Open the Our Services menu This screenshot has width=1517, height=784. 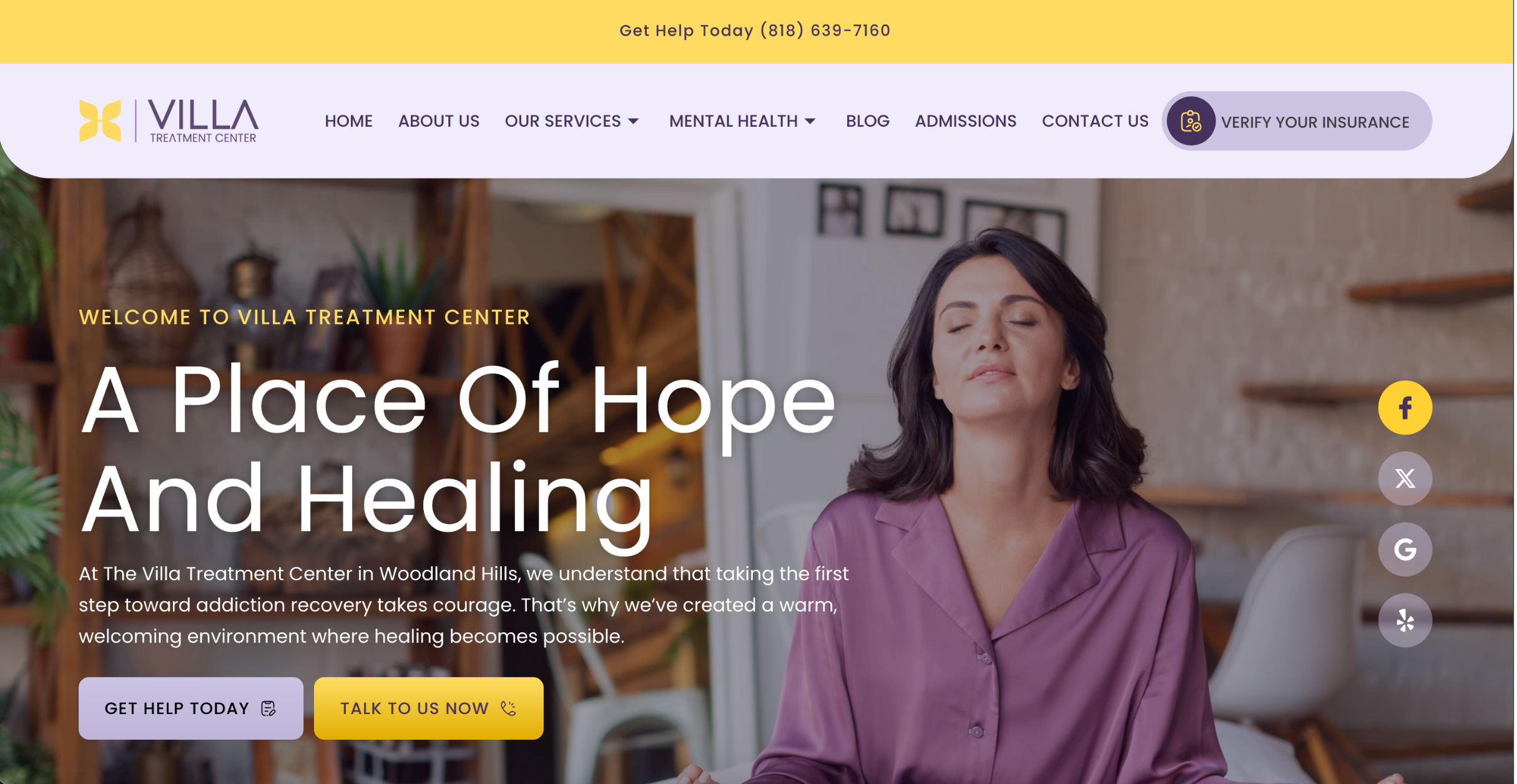pyautogui.click(x=564, y=121)
